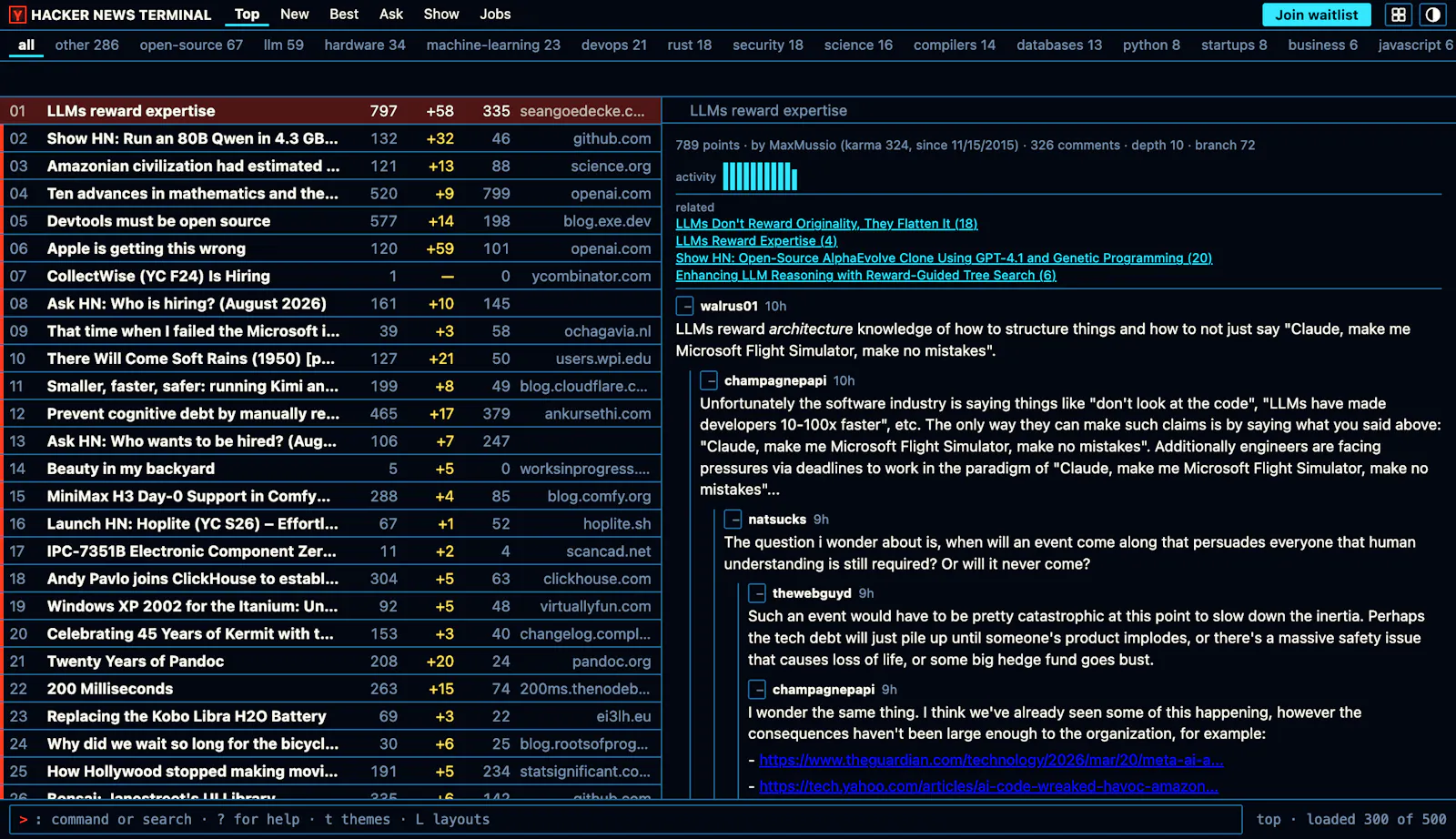This screenshot has height=839, width=1456.
Task: Select 'MiniMax H3 Day-0 Support' story
Action: pyautogui.click(x=332, y=496)
